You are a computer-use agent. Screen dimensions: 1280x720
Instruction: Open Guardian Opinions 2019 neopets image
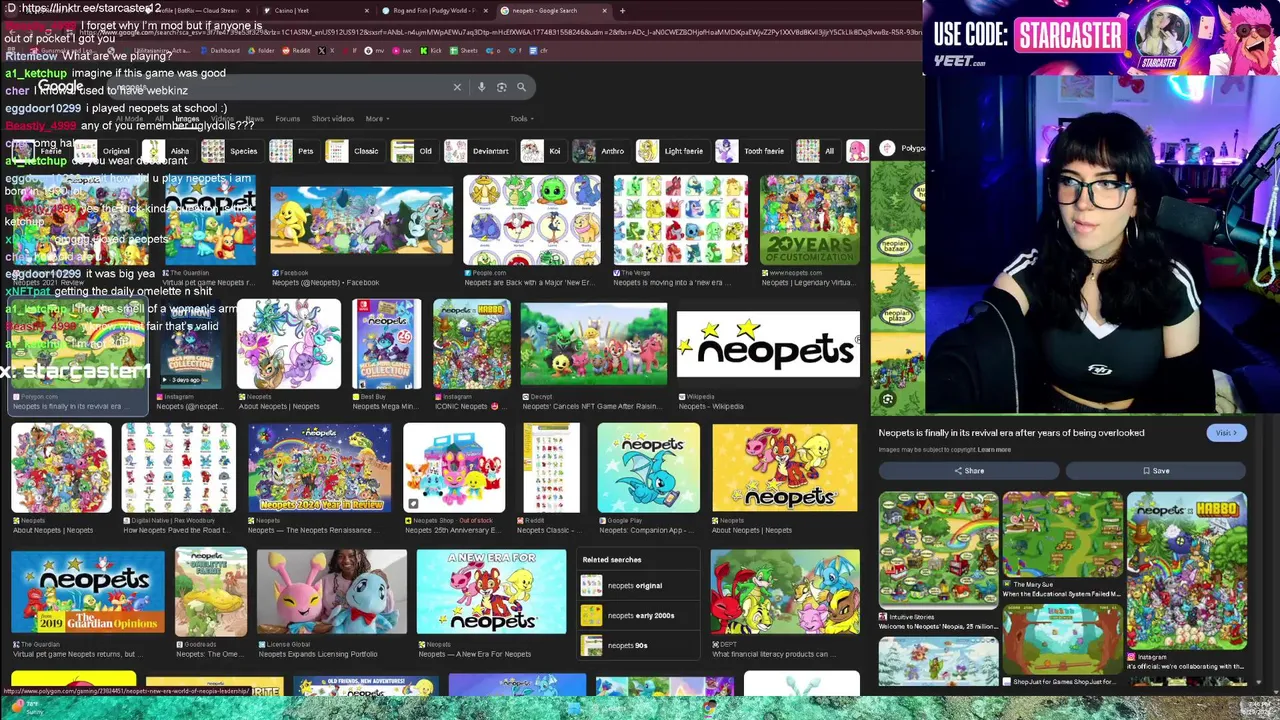(x=88, y=592)
